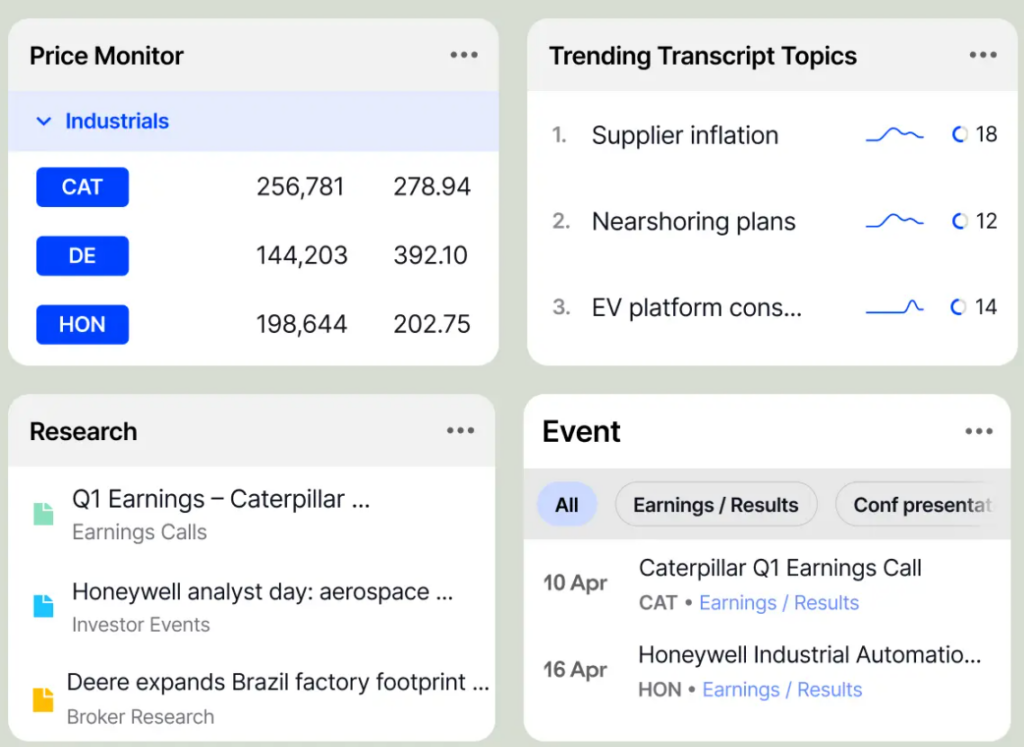This screenshot has height=747, width=1024.
Task: Click the 16 Apr event date
Action: click(x=575, y=669)
